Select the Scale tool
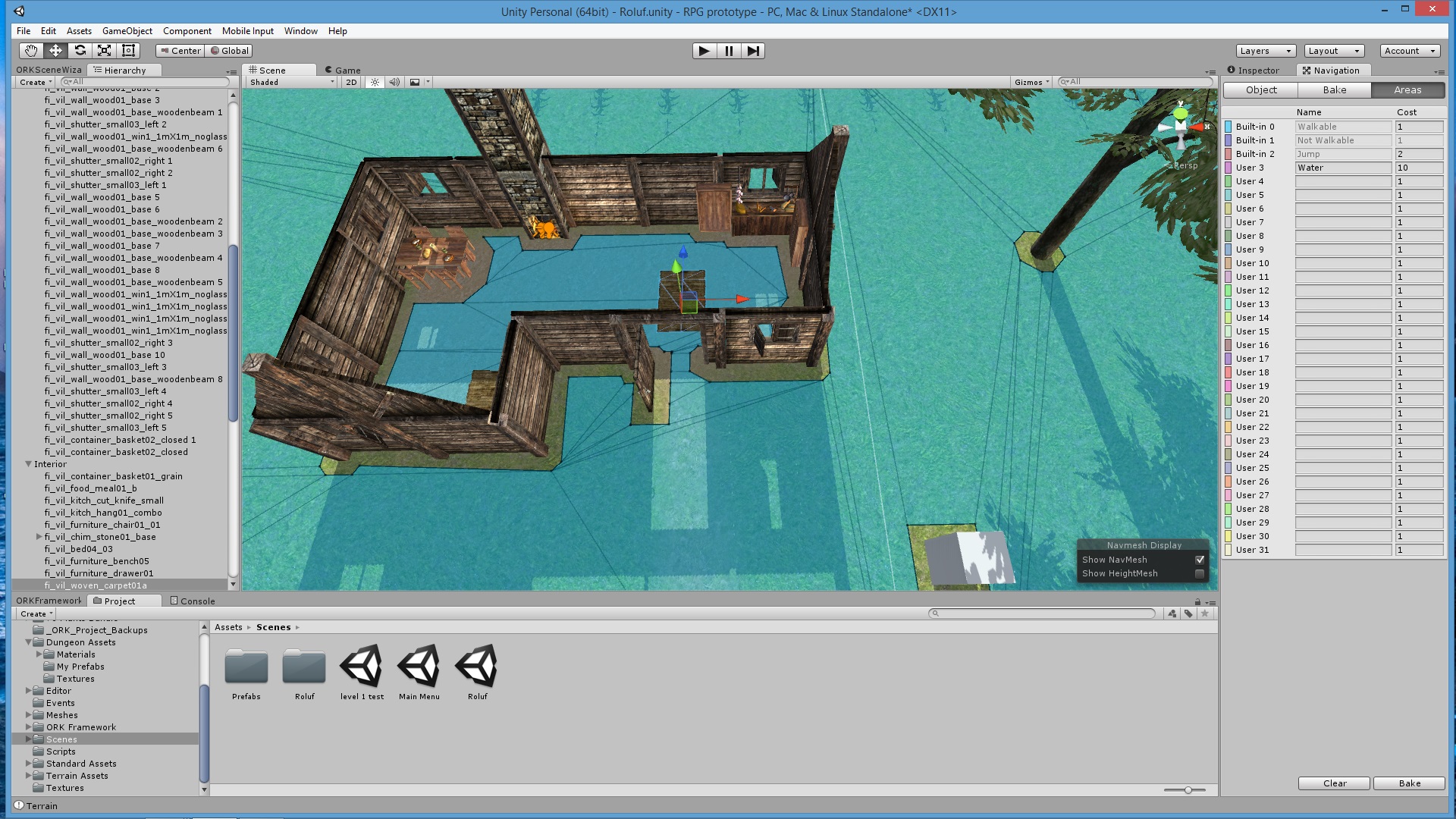The width and height of the screenshot is (1456, 819). coord(105,51)
